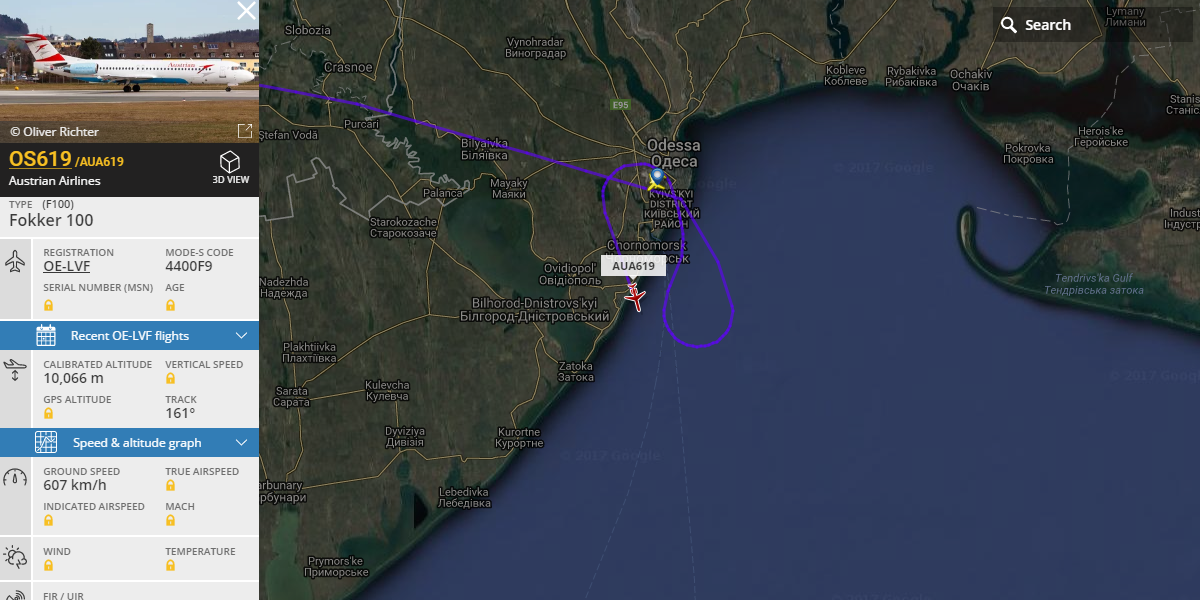
Task: Click the calendar icon for recent flights
Action: [46, 335]
